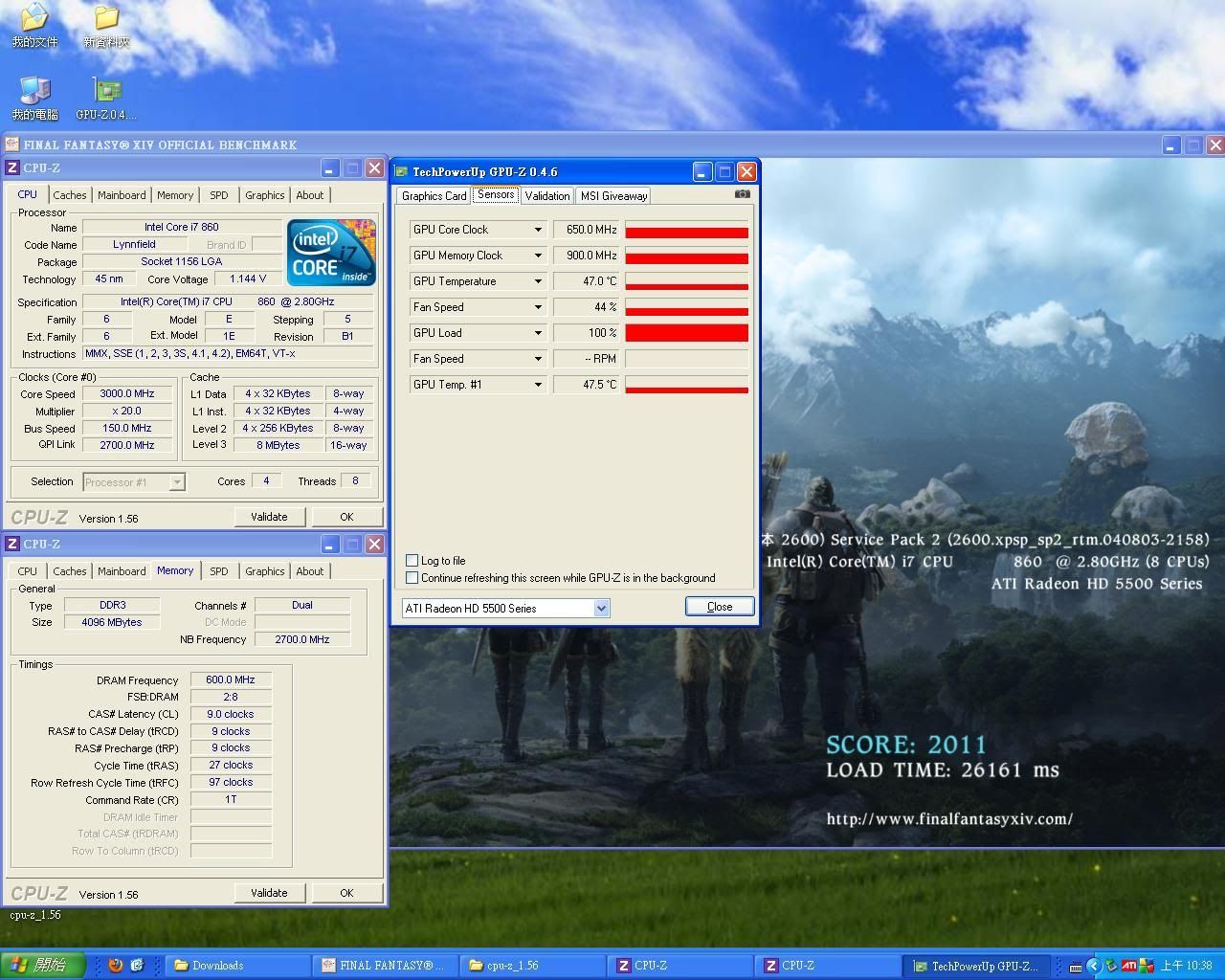
Task: Open SPD tab in the Memory CPU-Z window
Action: click(x=219, y=571)
